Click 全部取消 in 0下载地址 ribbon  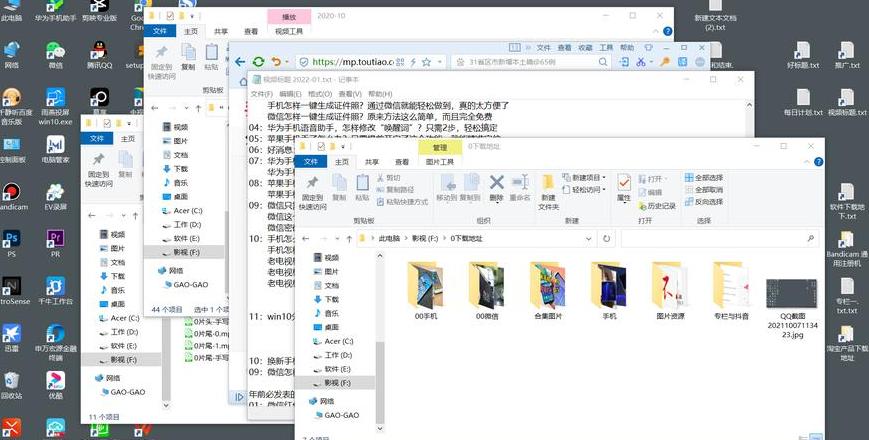pos(703,190)
